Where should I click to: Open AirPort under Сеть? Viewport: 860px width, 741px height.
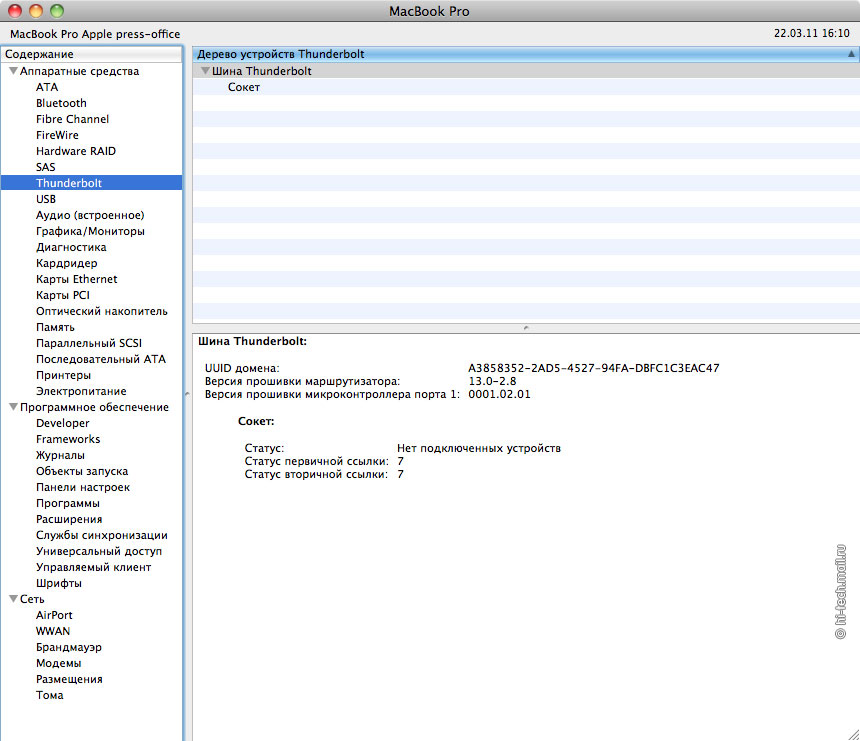click(x=54, y=615)
